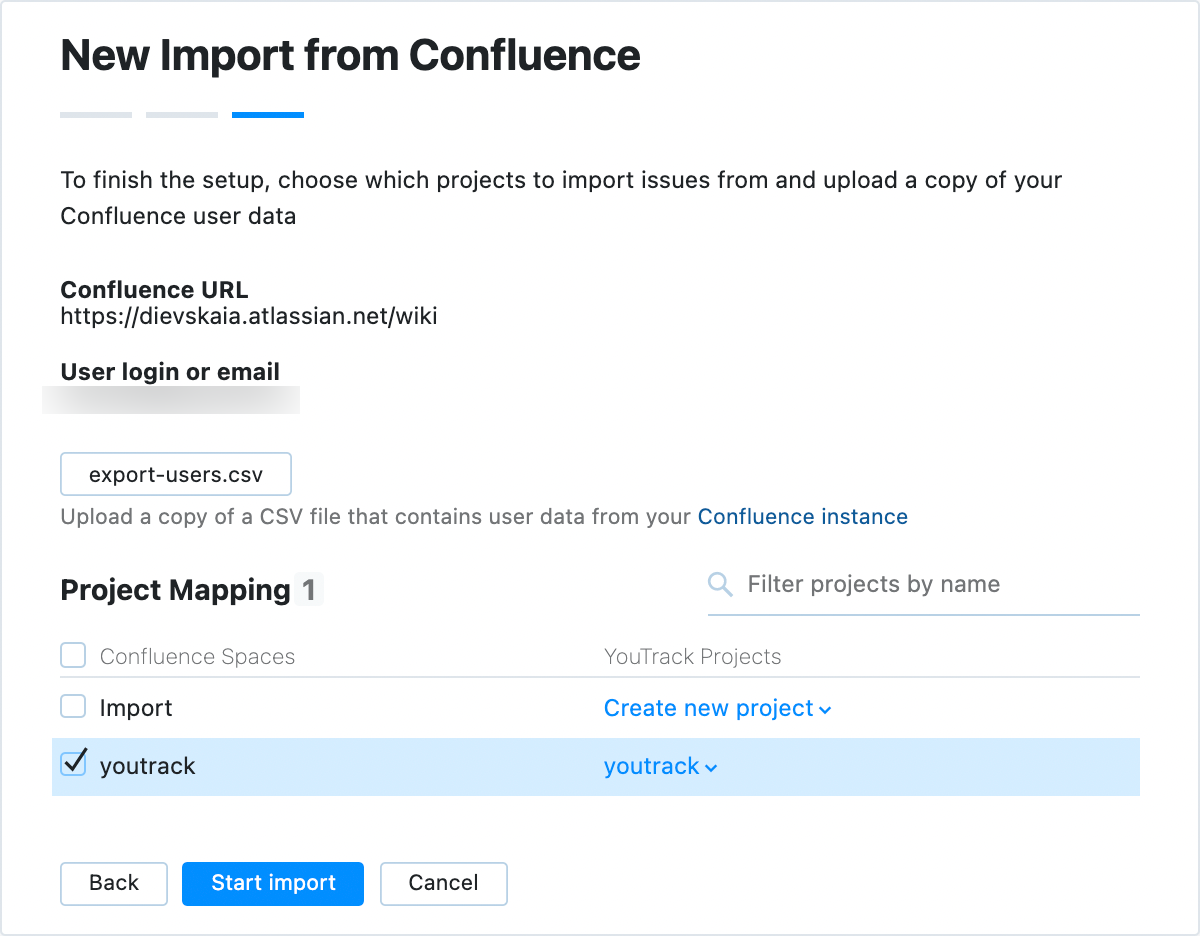This screenshot has width=1200, height=936.
Task: Select the second wizard step indicator
Action: [182, 115]
